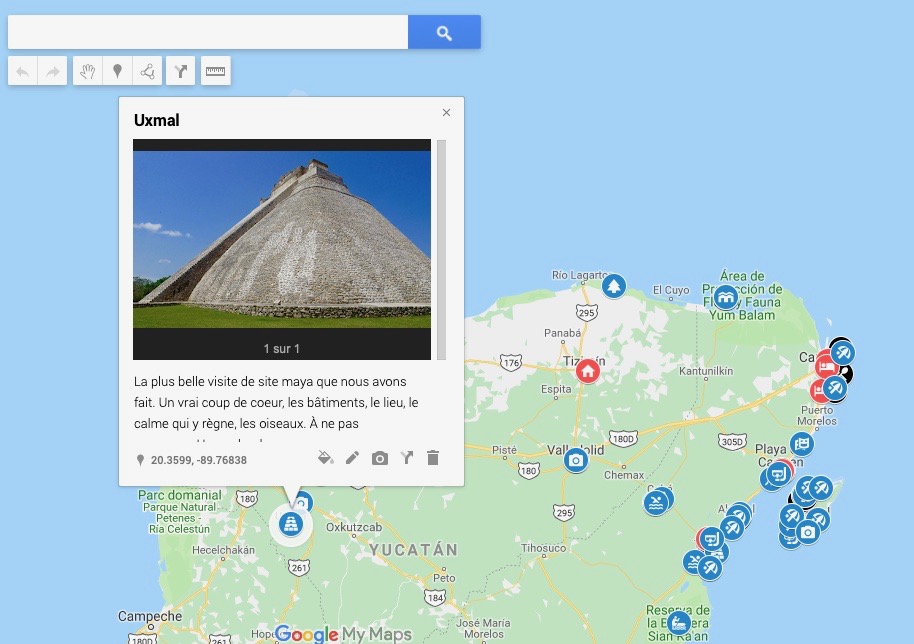Click the undo arrow in toolbar
Screen dimensions: 914x644
click(23, 71)
